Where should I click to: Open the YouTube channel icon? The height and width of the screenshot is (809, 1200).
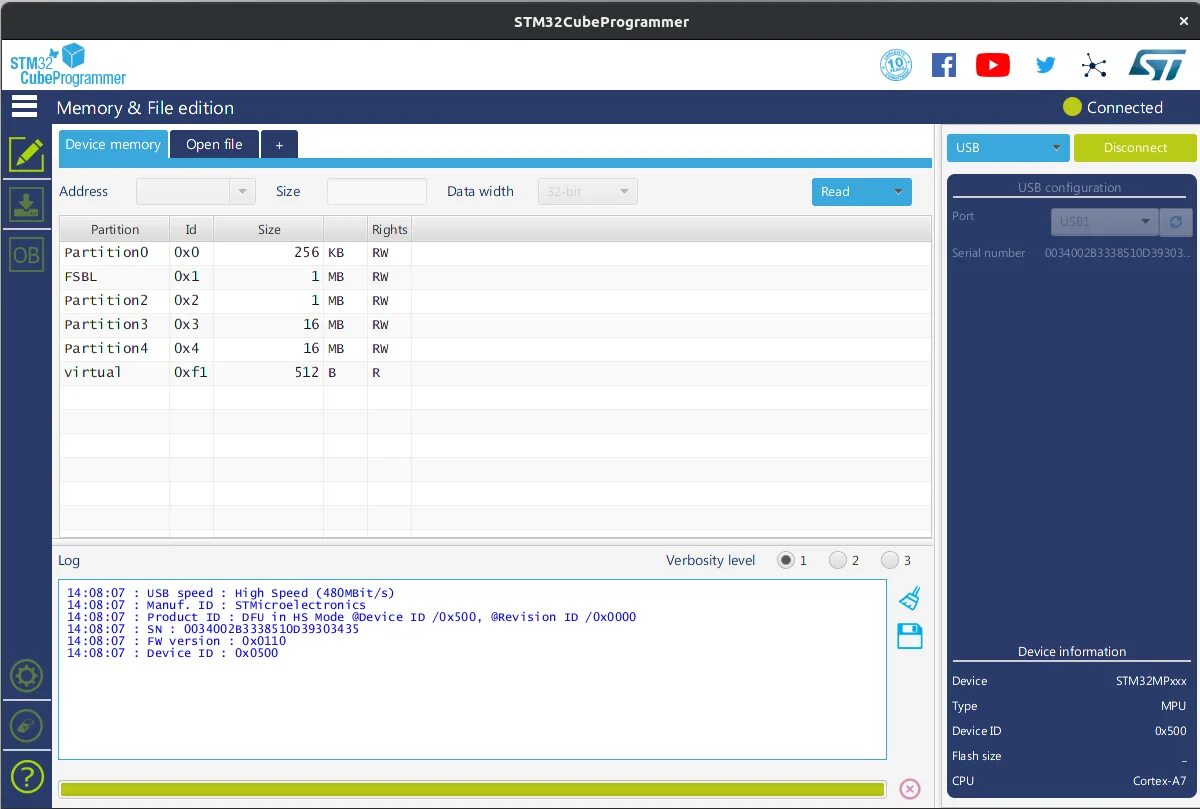993,65
